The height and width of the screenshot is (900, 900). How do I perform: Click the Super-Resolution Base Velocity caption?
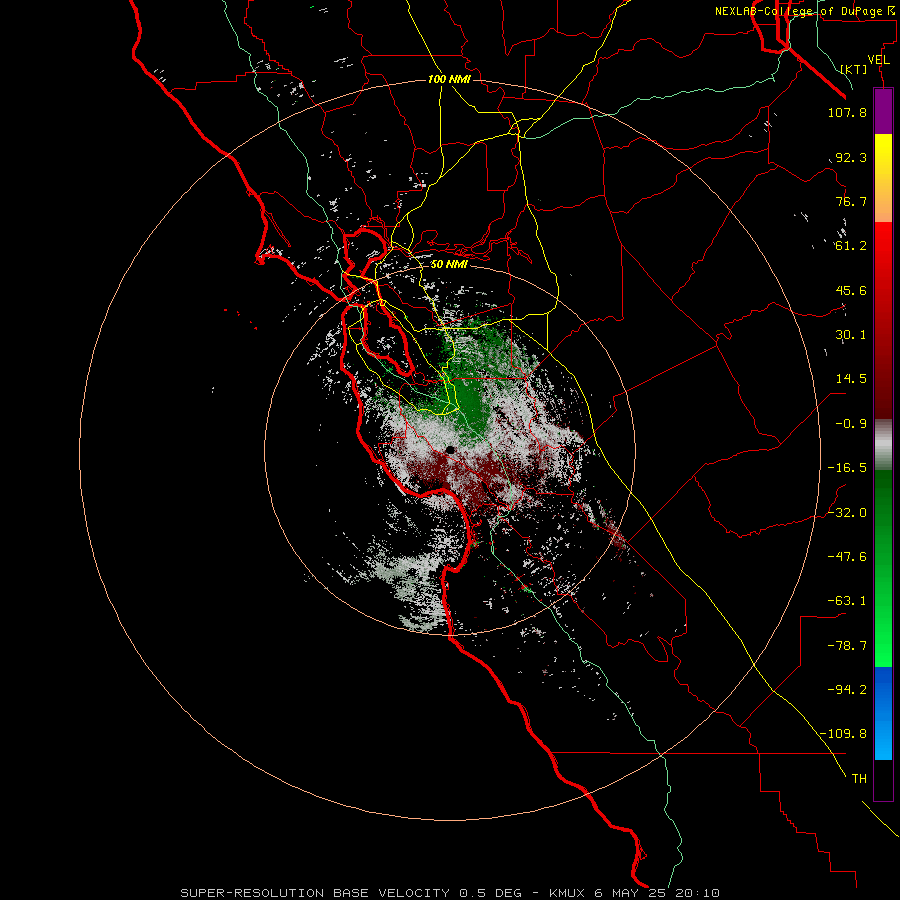(x=450, y=893)
